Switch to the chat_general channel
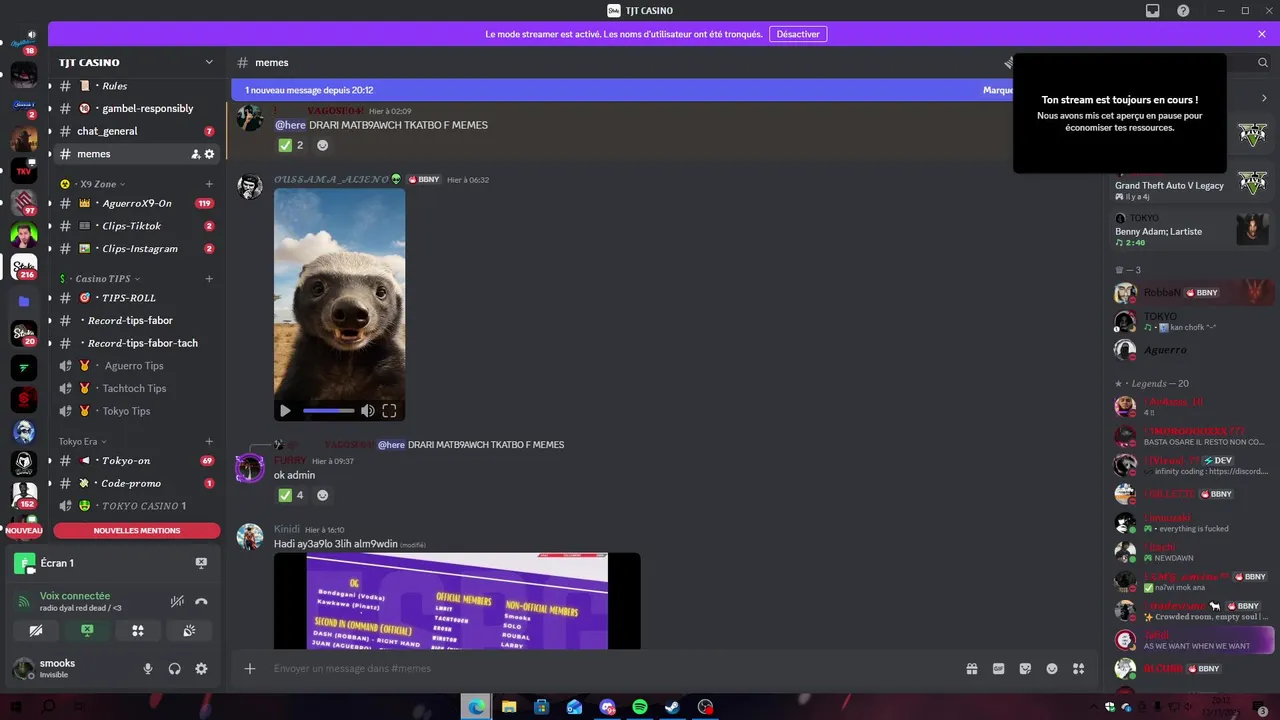1280x720 pixels. tap(136, 131)
